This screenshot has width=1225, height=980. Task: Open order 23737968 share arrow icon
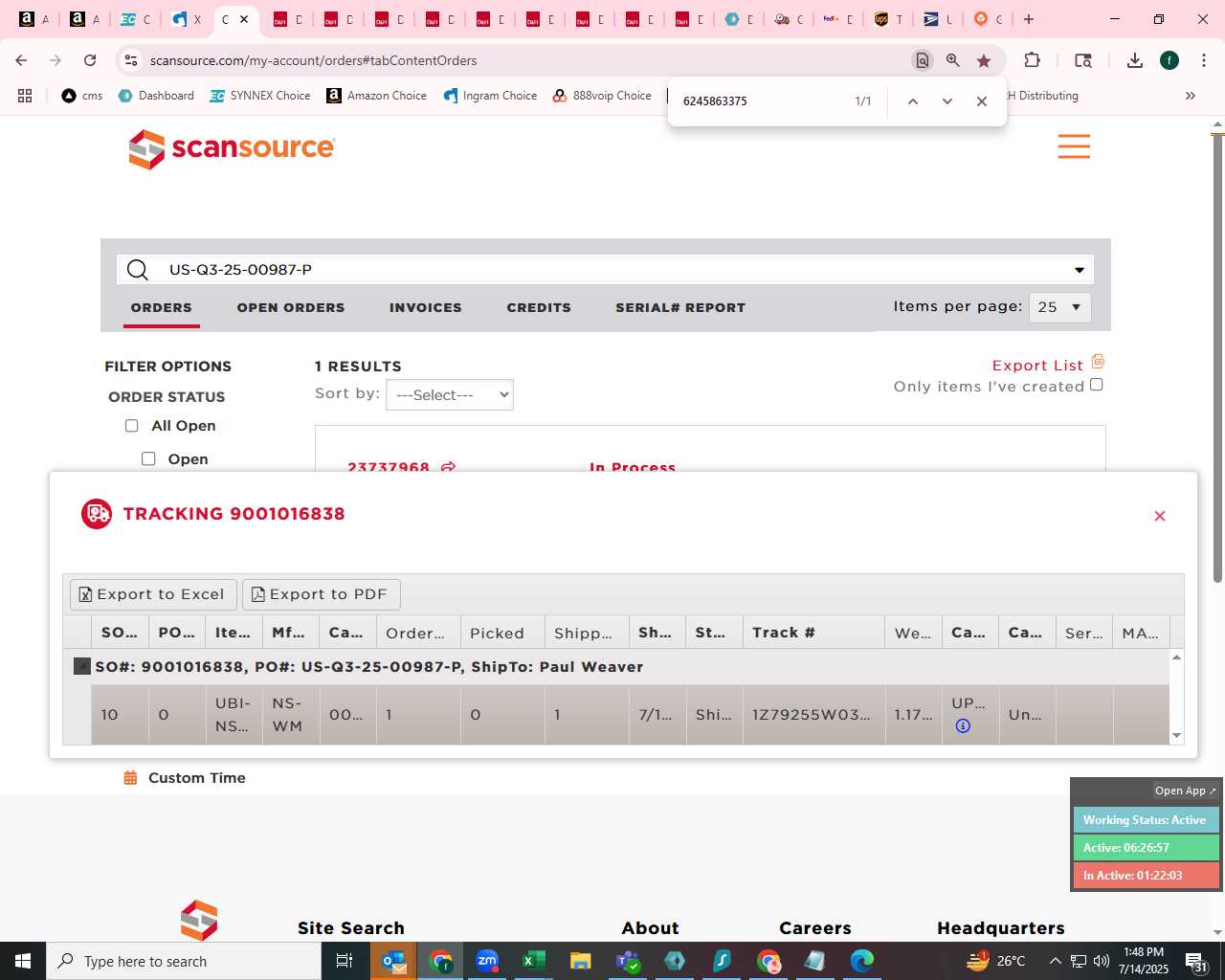coord(448,467)
